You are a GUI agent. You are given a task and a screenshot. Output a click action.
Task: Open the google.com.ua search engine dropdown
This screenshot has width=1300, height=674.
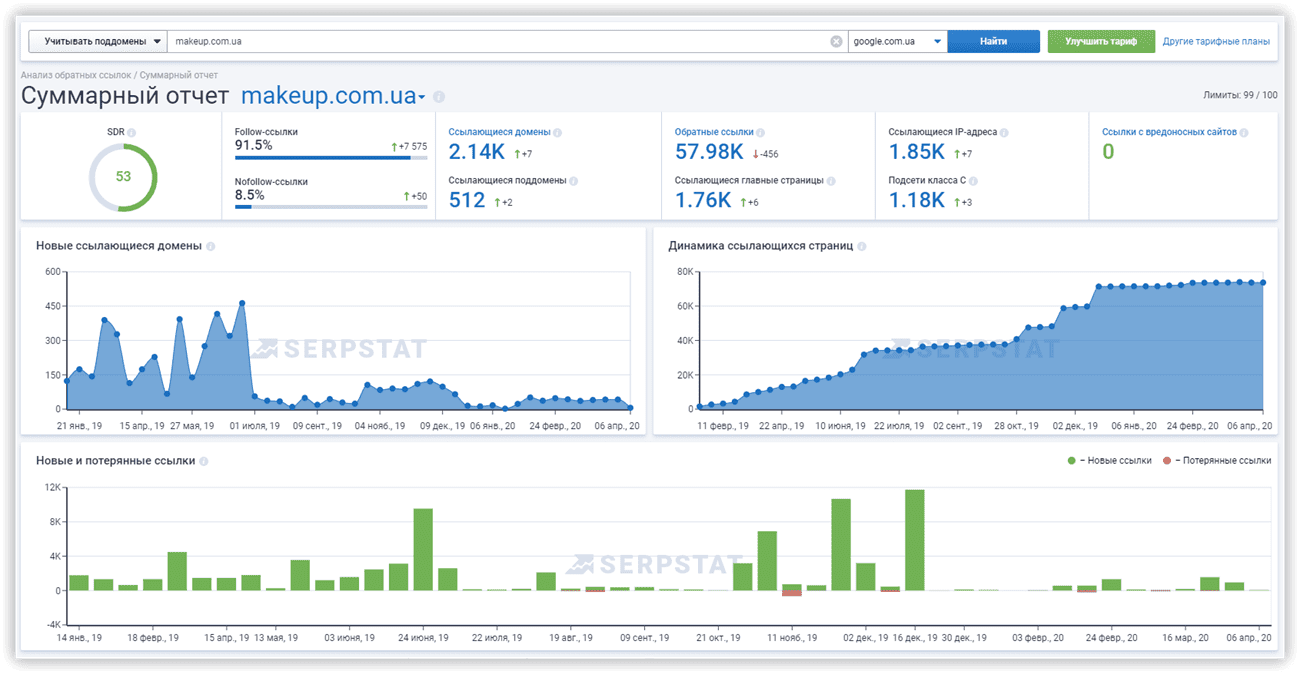click(x=896, y=42)
